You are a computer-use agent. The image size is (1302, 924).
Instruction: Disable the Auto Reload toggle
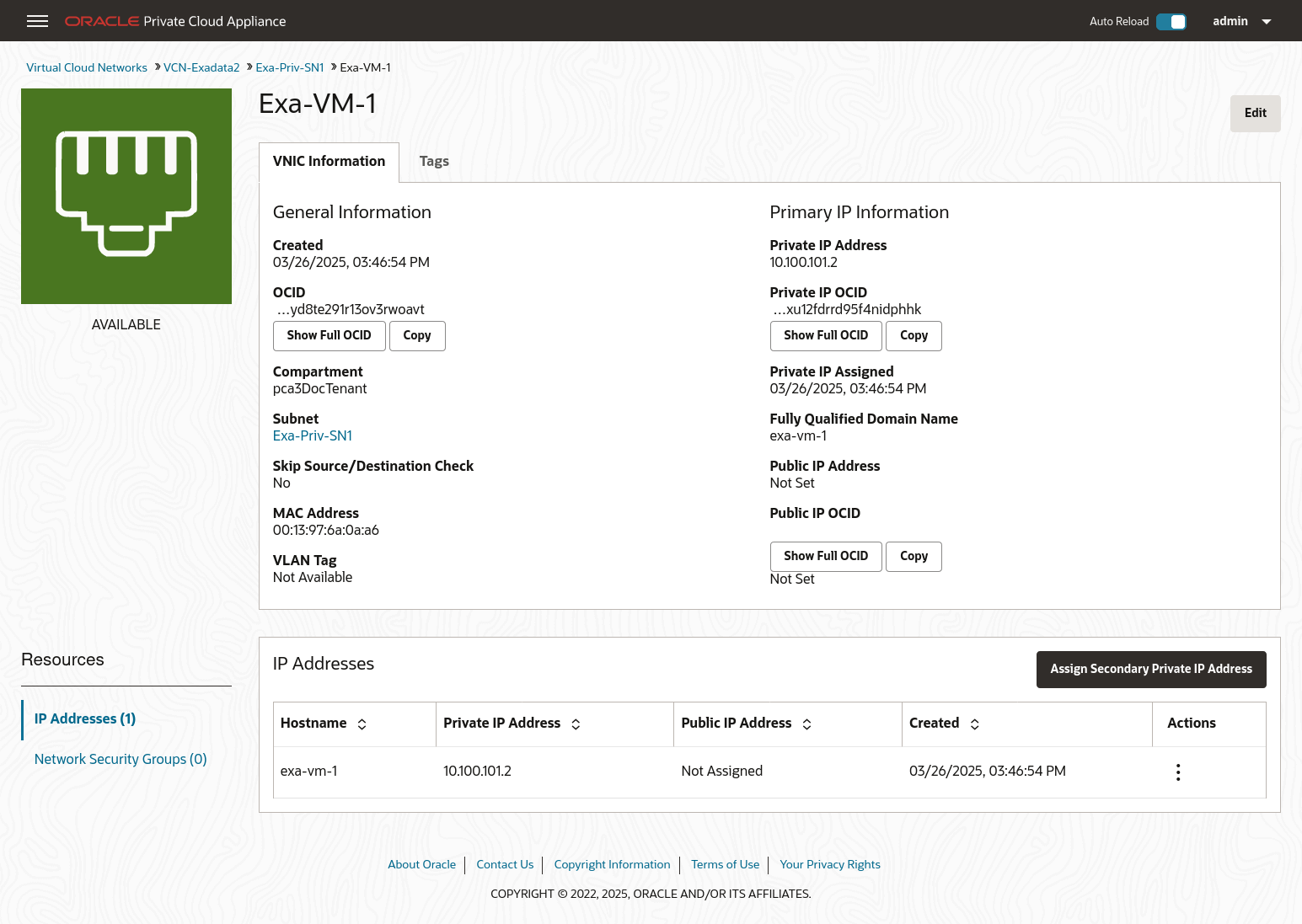[x=1171, y=22]
